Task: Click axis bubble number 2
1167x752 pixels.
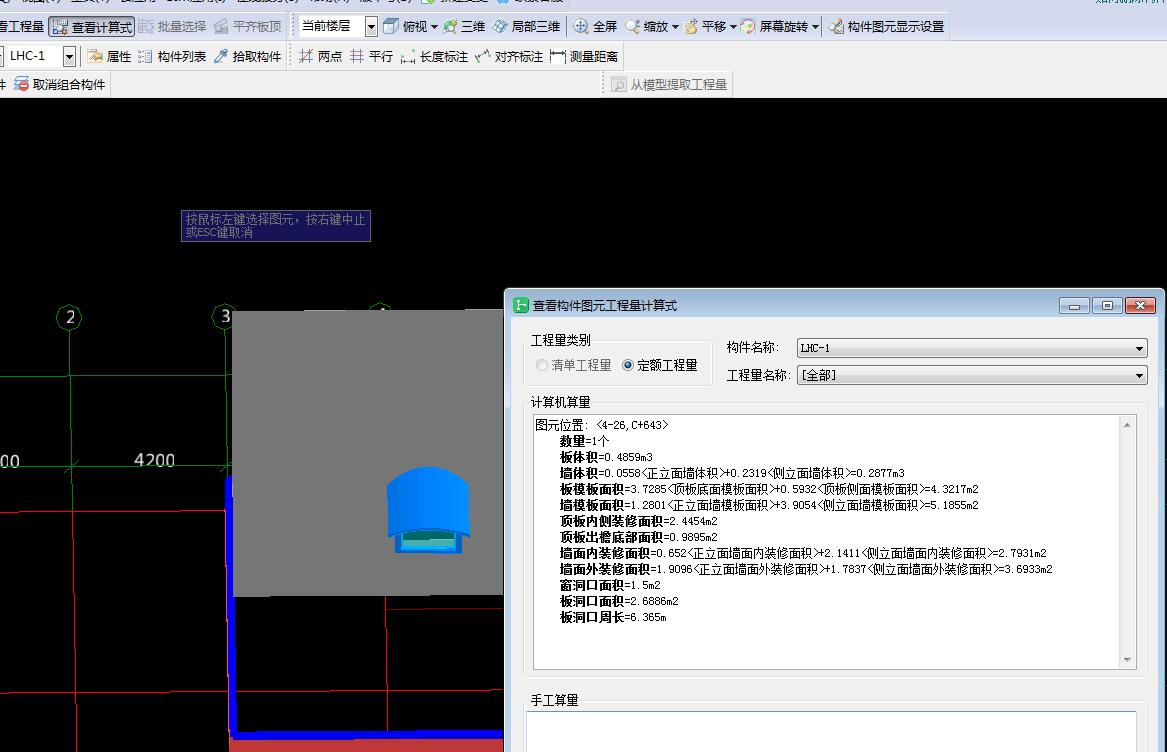Action: click(x=69, y=317)
